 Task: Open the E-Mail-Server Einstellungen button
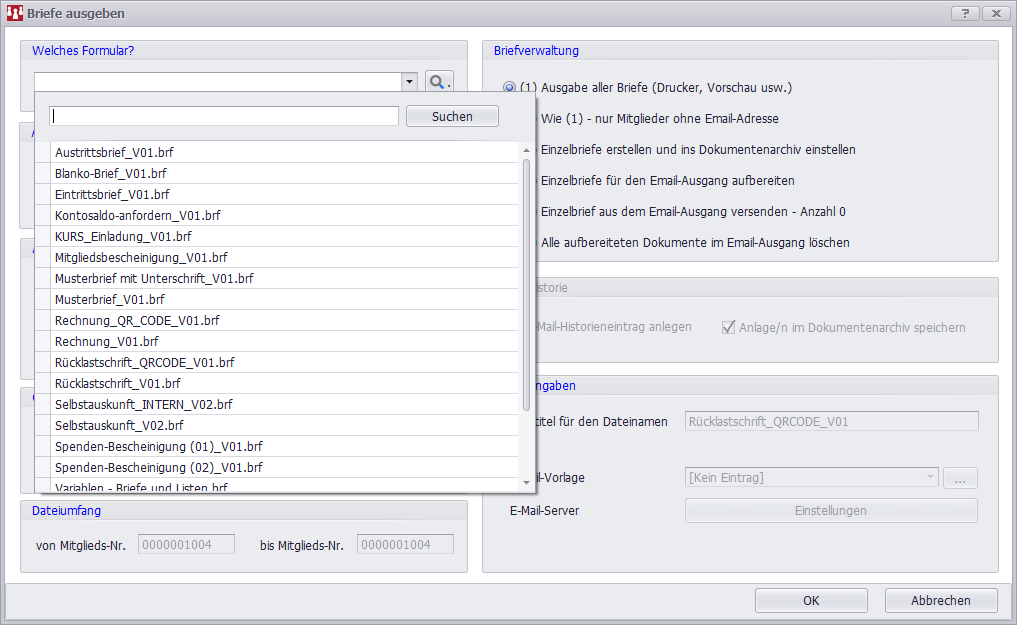tap(830, 510)
